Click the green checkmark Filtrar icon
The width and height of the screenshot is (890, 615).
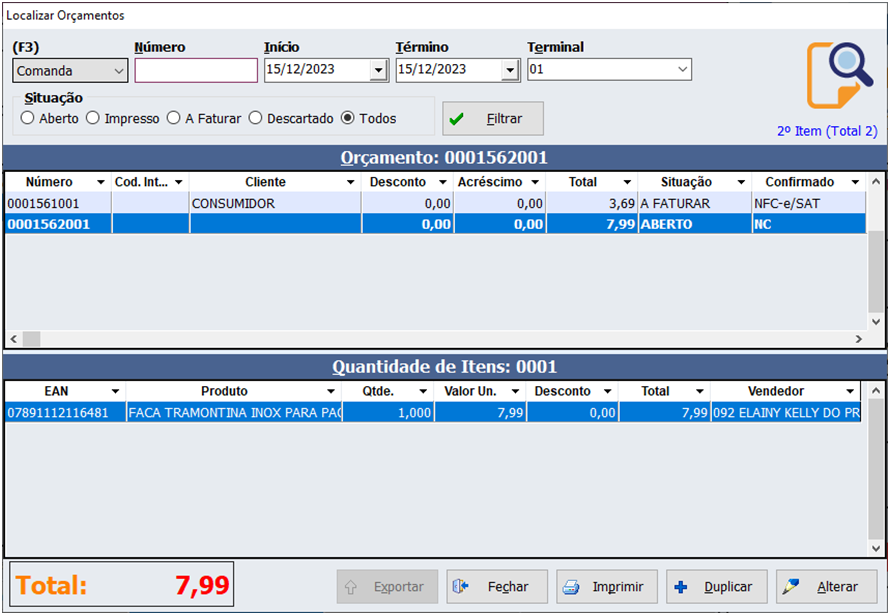click(457, 118)
